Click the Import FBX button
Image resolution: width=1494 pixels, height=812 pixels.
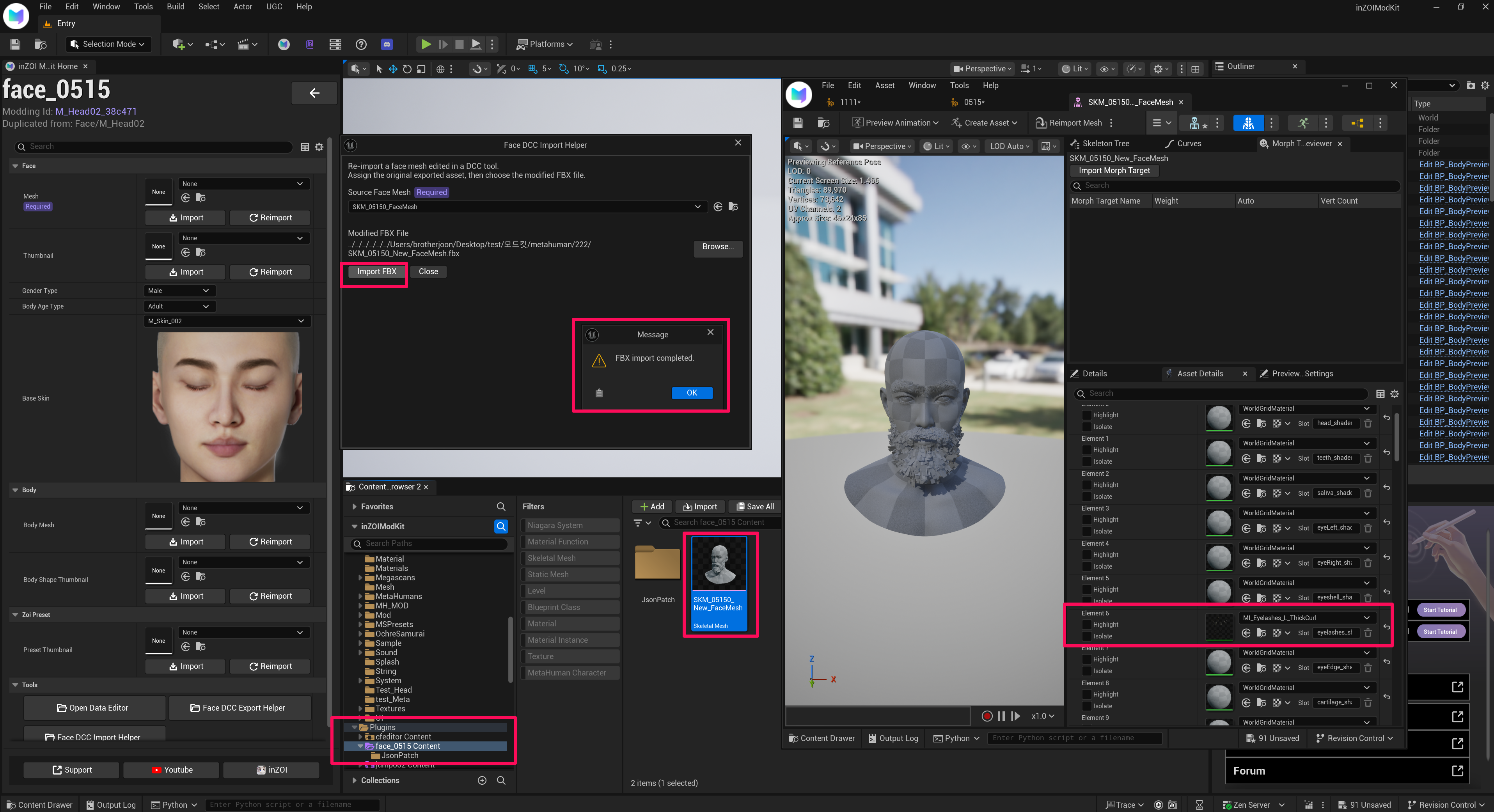(x=376, y=271)
